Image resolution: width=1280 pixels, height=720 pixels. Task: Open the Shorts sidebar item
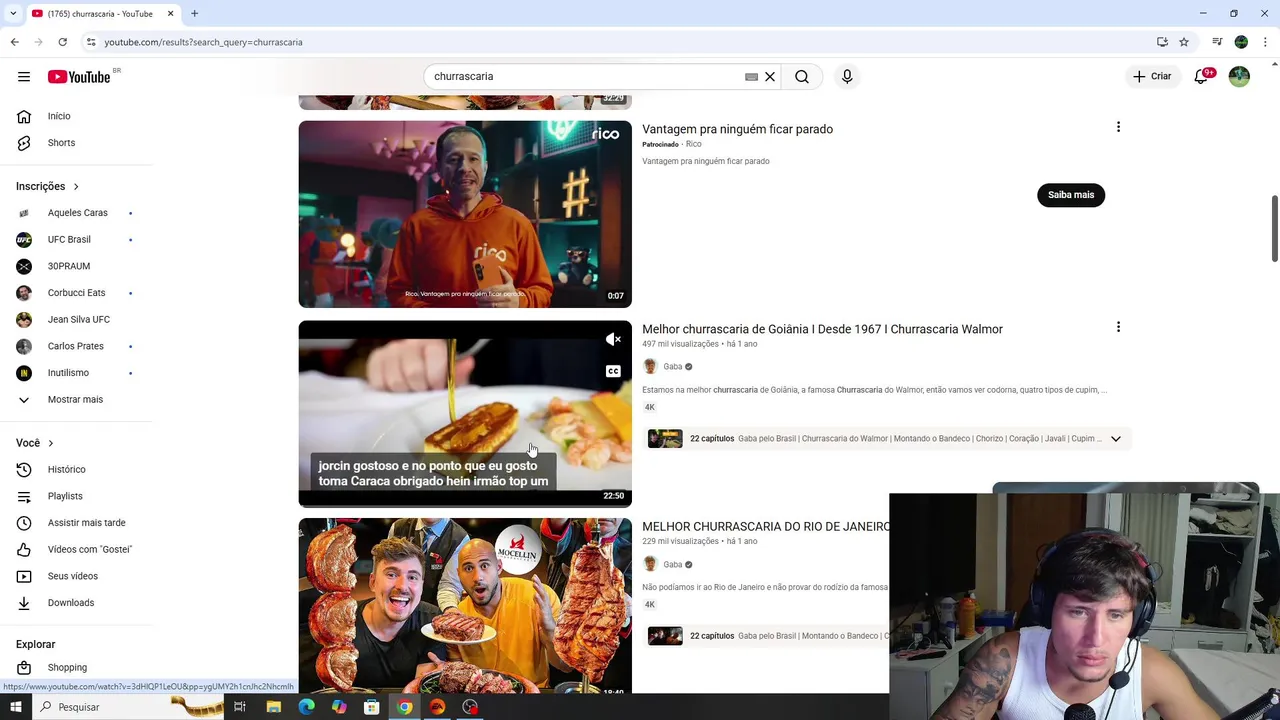(x=61, y=143)
